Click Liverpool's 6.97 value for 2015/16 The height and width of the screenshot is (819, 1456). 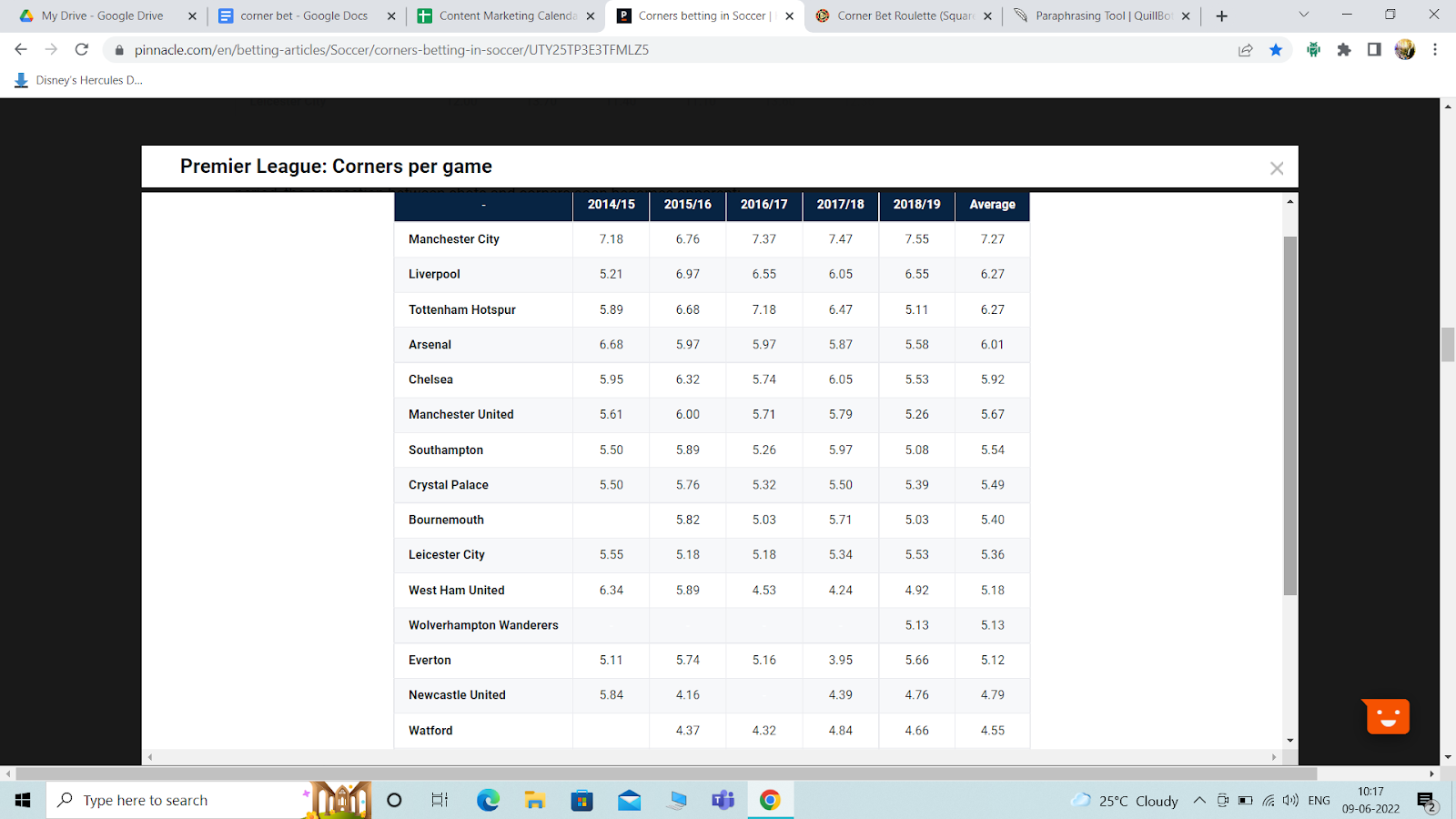click(x=688, y=274)
